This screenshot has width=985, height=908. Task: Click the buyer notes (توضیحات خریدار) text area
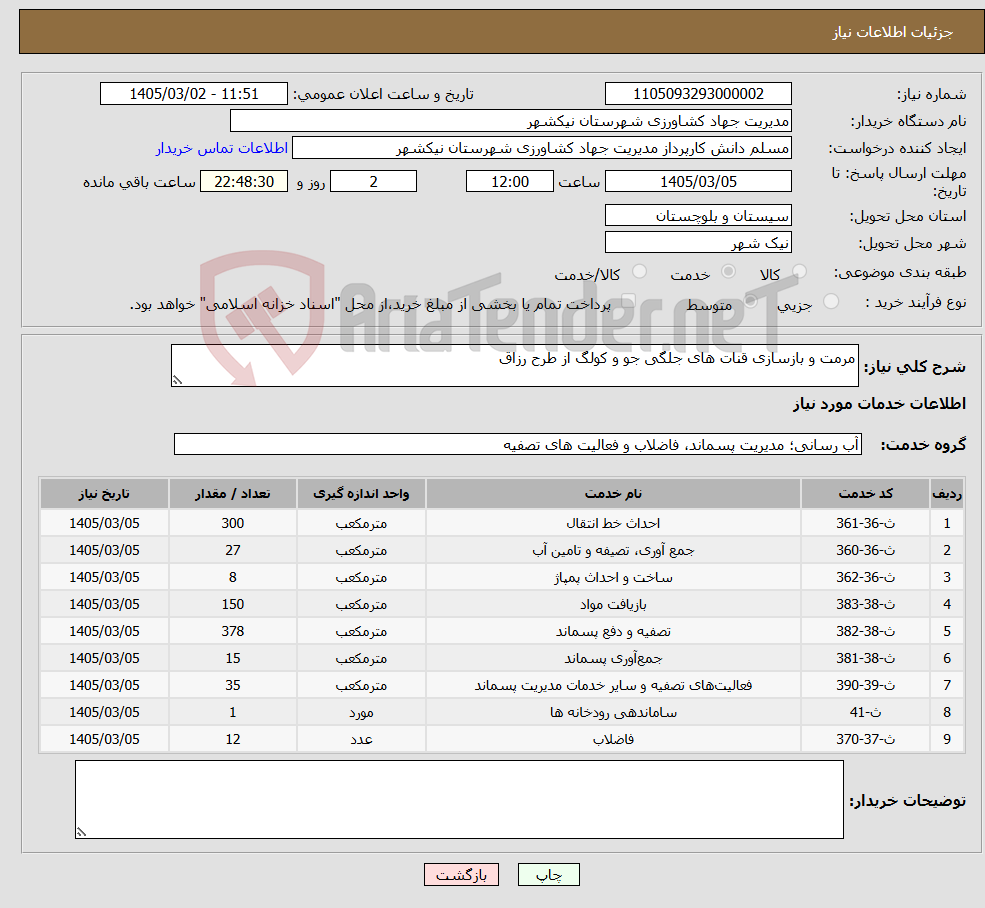(459, 799)
